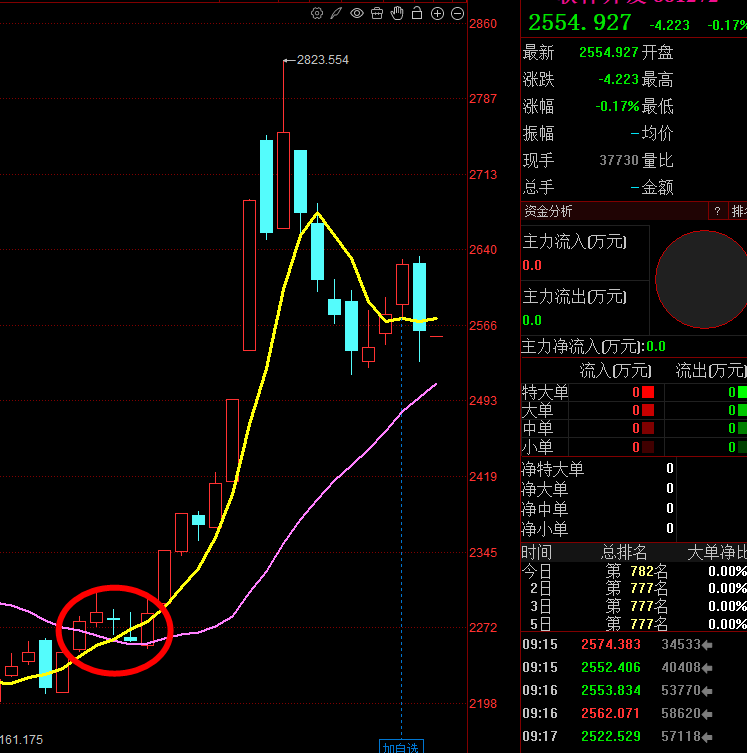Switch to the 资金分析 tab
The width and height of the screenshot is (747, 753).
(x=549, y=211)
